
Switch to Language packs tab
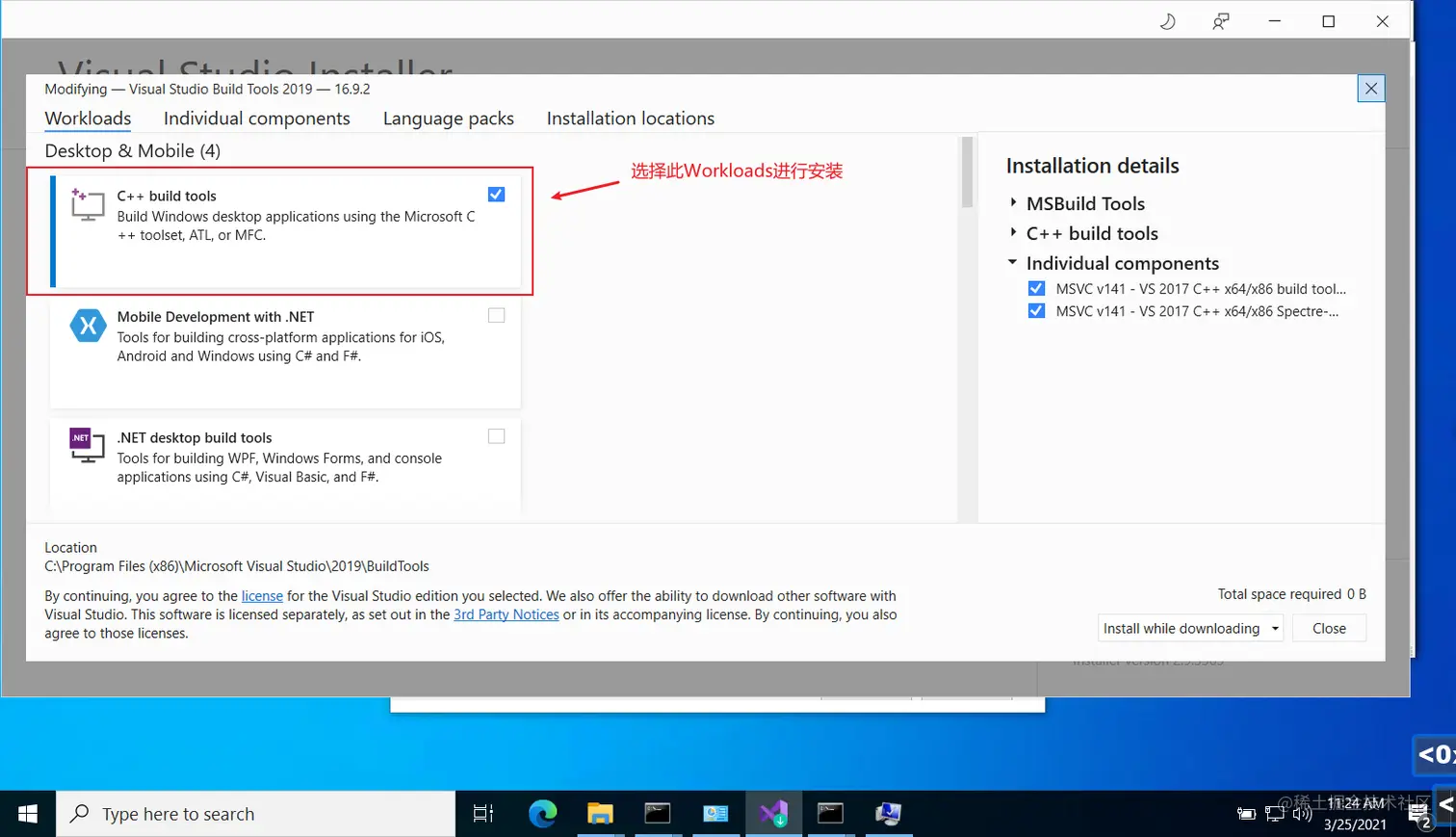click(449, 118)
